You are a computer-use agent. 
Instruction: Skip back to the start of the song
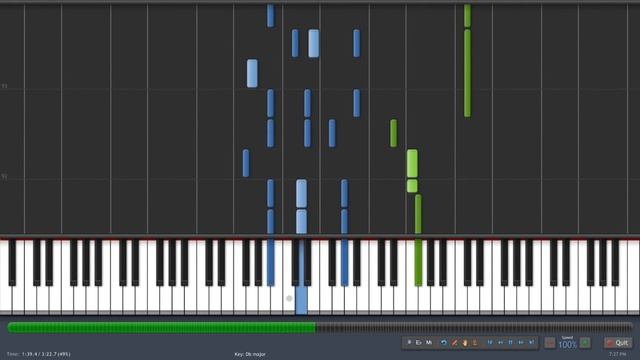(490, 343)
